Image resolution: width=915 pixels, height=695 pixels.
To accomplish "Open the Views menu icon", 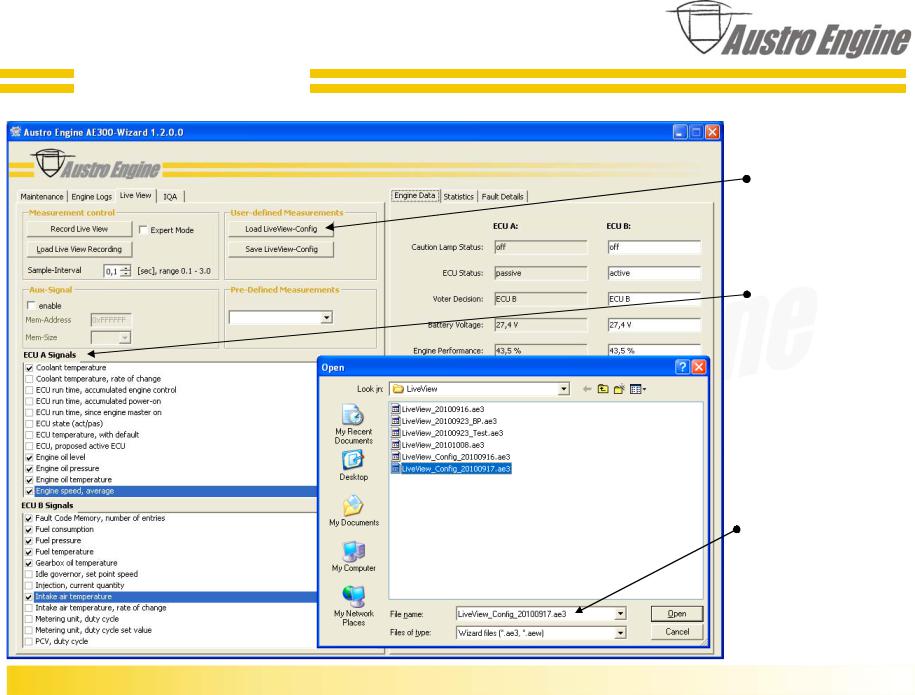I will (x=638, y=389).
